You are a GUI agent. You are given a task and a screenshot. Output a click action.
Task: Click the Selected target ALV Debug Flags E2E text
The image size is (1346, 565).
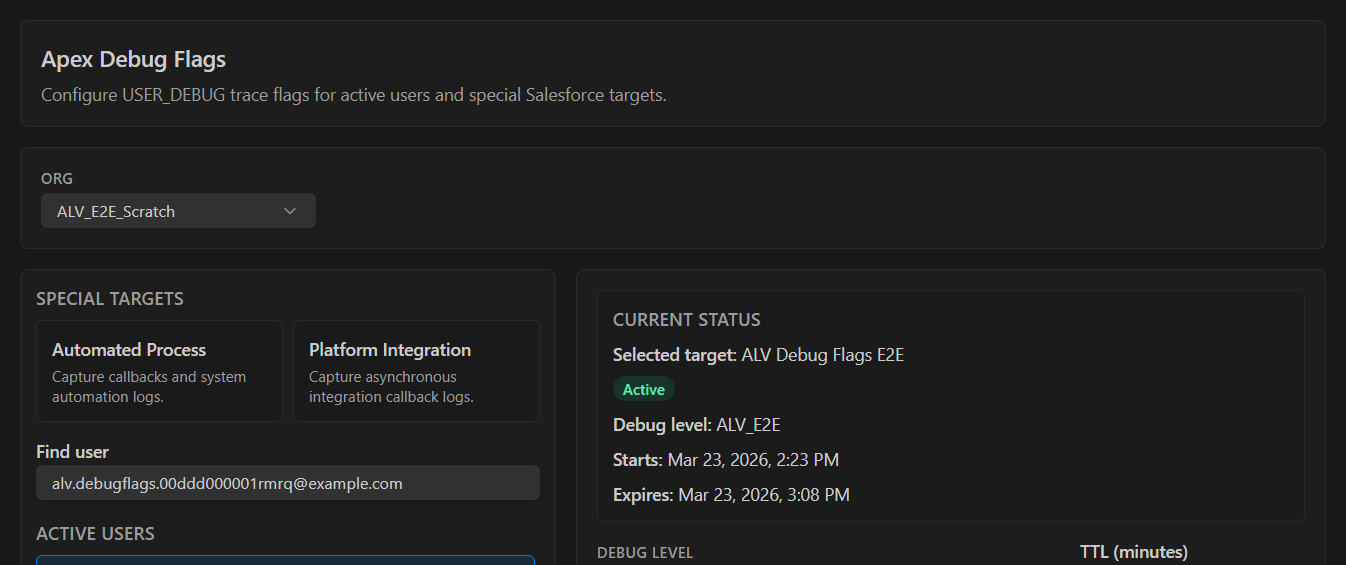pyautogui.click(x=758, y=355)
